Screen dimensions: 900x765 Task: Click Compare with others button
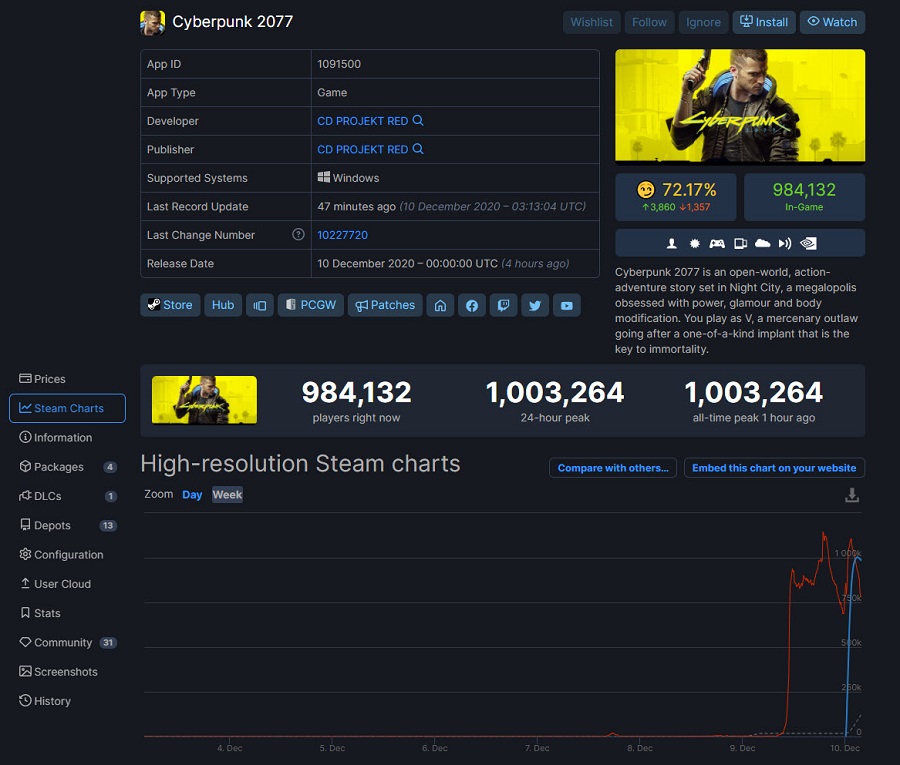(x=613, y=468)
